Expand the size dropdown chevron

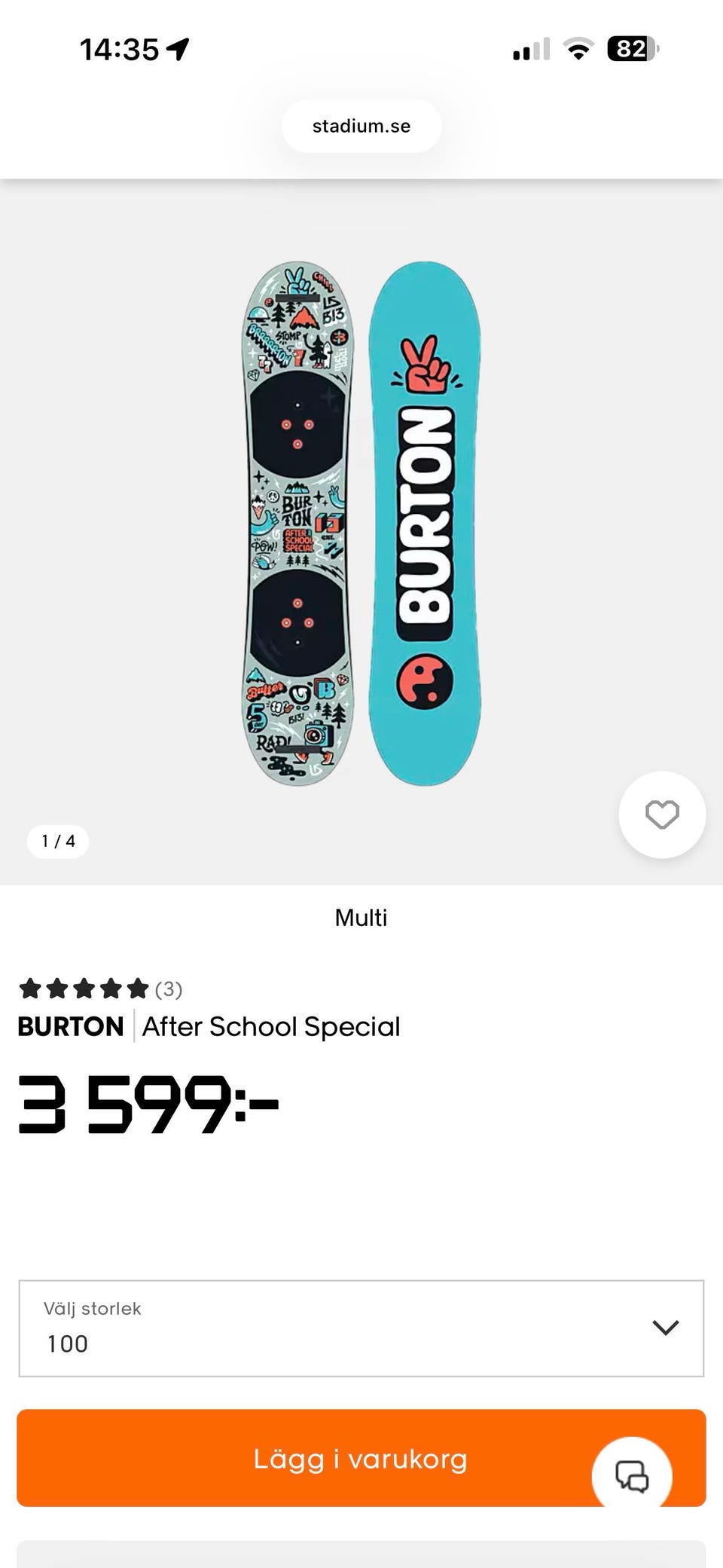click(666, 1327)
